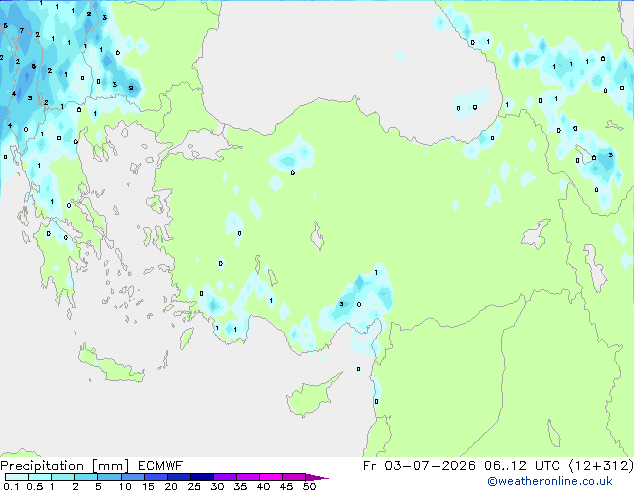
Task: Click the legend value label '10'
Action: point(125,486)
